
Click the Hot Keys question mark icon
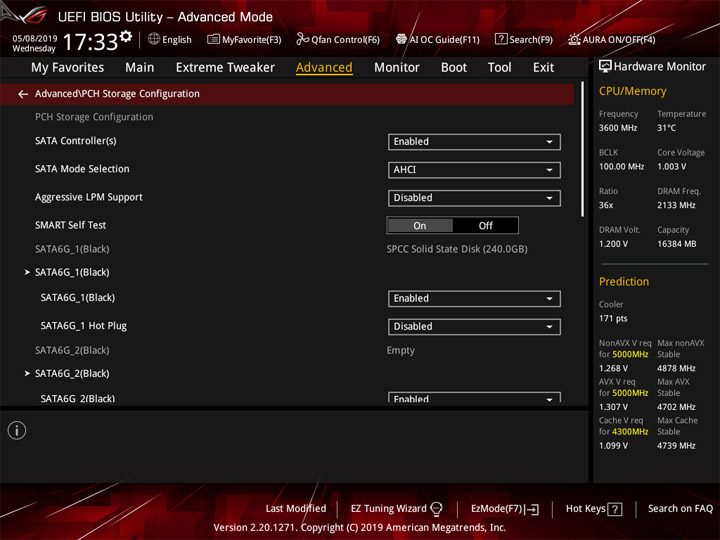coord(614,509)
